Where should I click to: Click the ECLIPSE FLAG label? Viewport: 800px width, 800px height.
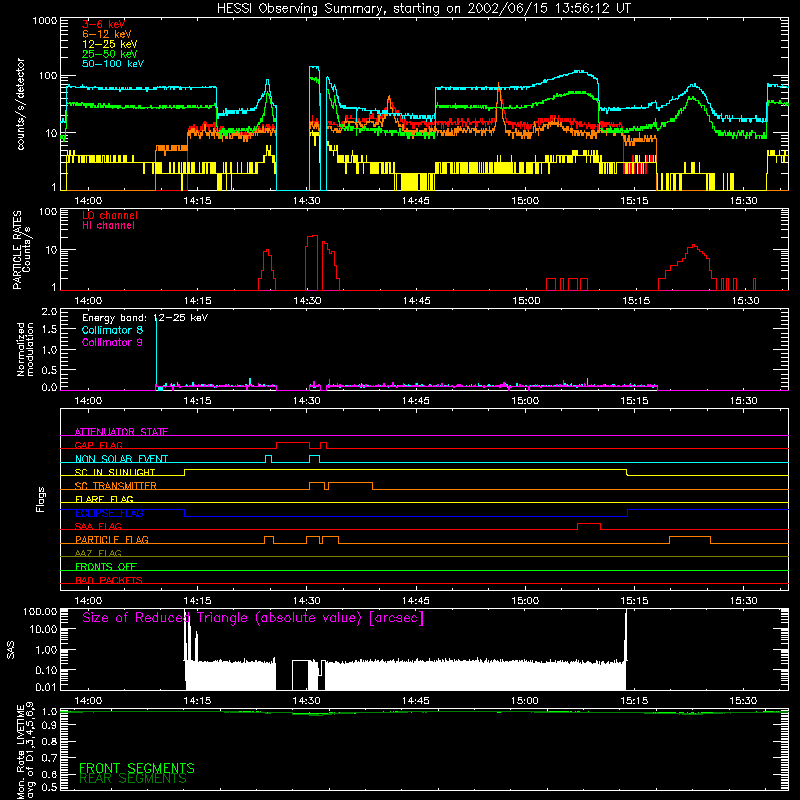109,513
